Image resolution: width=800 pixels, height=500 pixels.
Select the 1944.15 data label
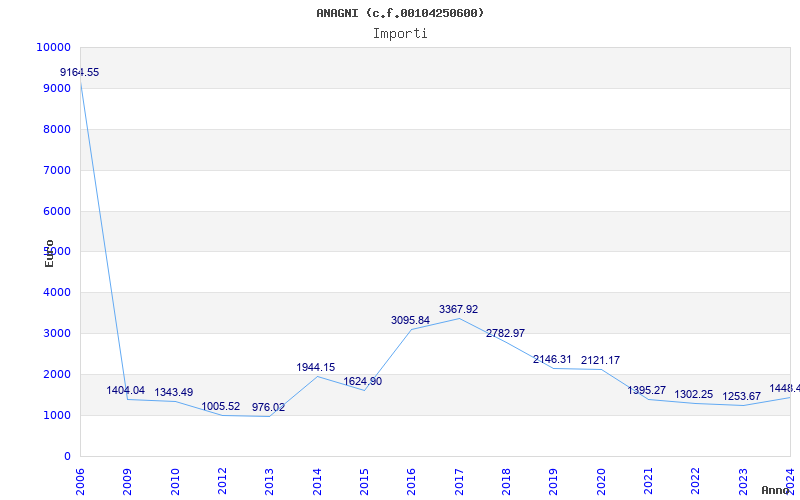tap(316, 367)
